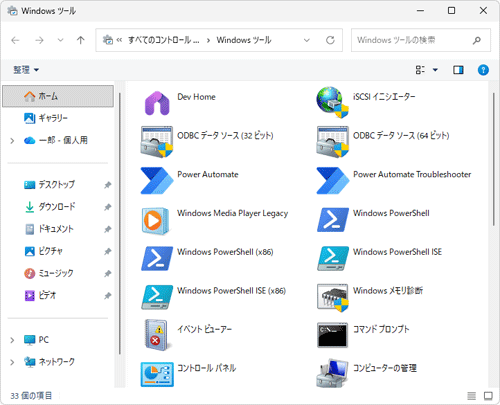The height and width of the screenshot is (405, 500).
Task: Click the Windows Media Player Legacy label text
Action: pos(233,213)
